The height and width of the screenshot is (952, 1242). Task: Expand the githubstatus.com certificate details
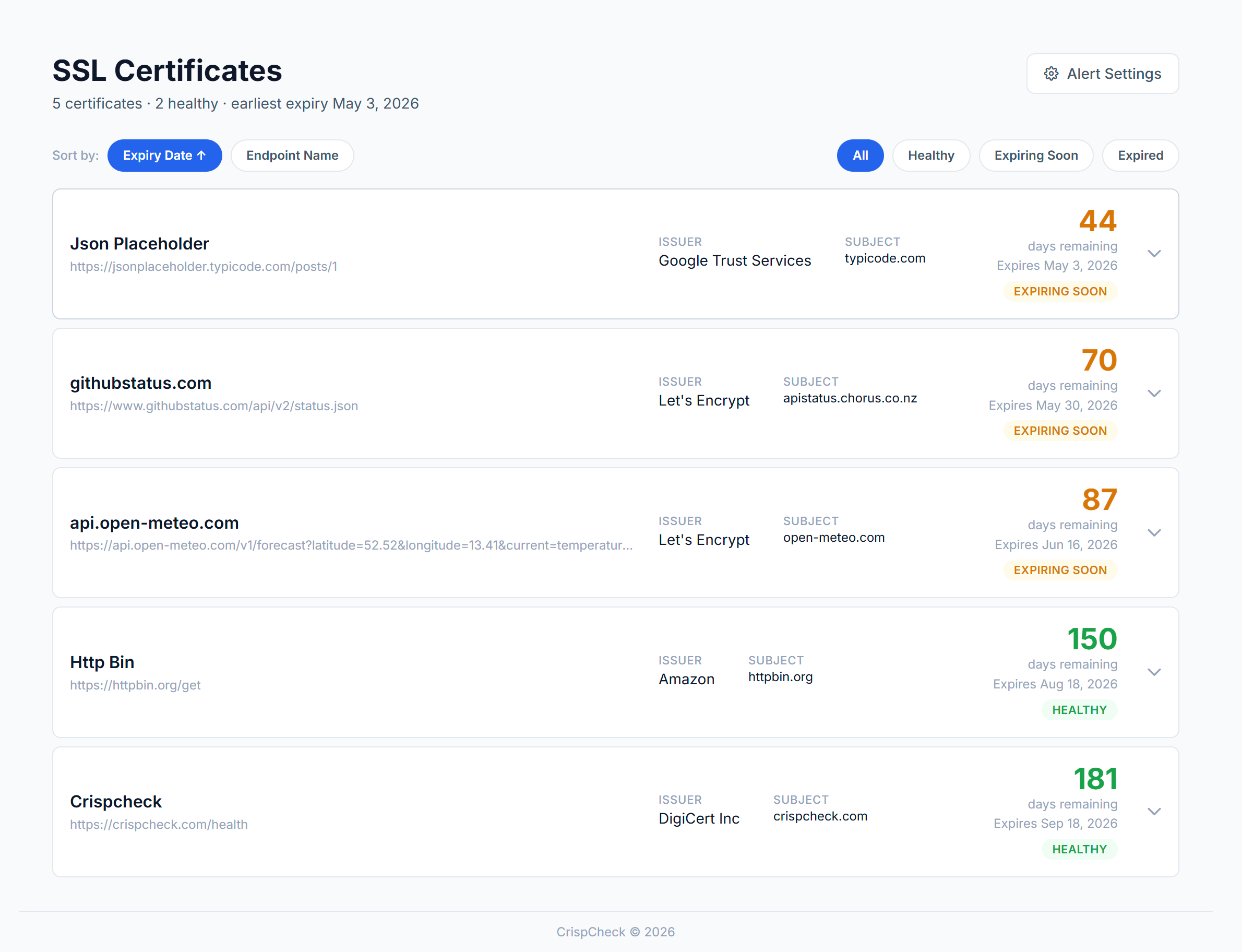(x=1154, y=393)
